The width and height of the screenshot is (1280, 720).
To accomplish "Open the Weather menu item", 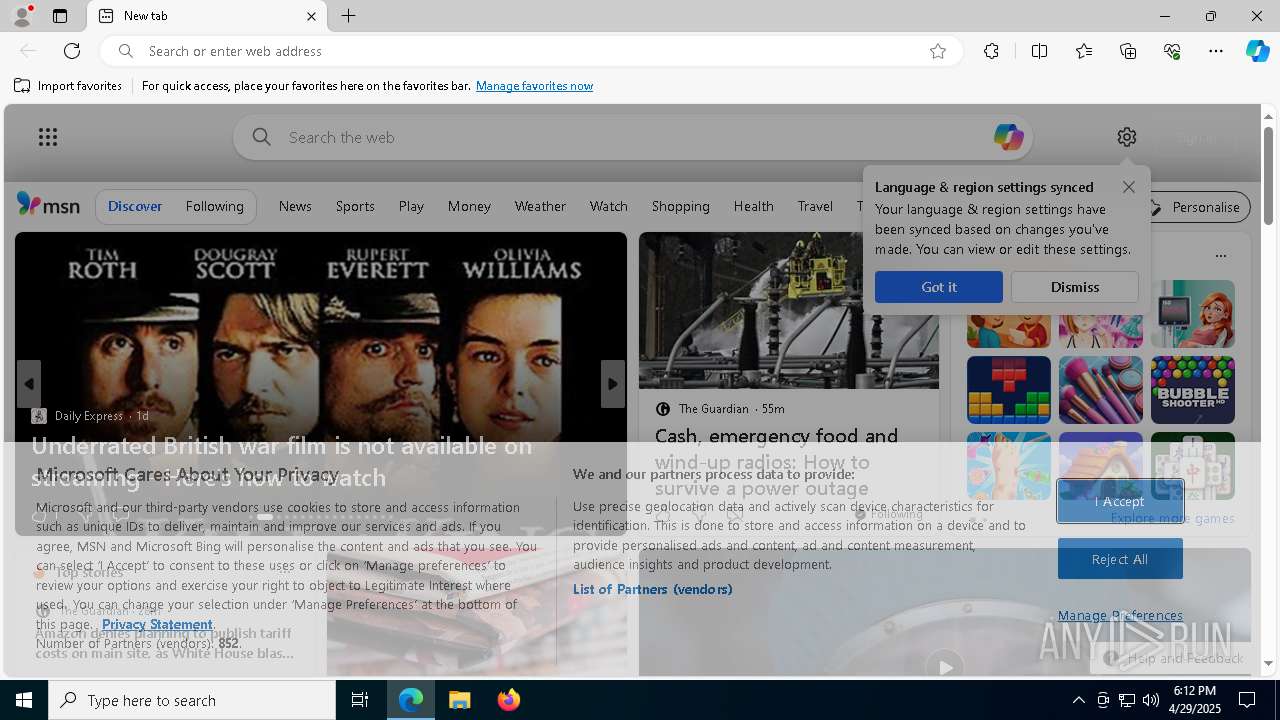I will [x=540, y=206].
